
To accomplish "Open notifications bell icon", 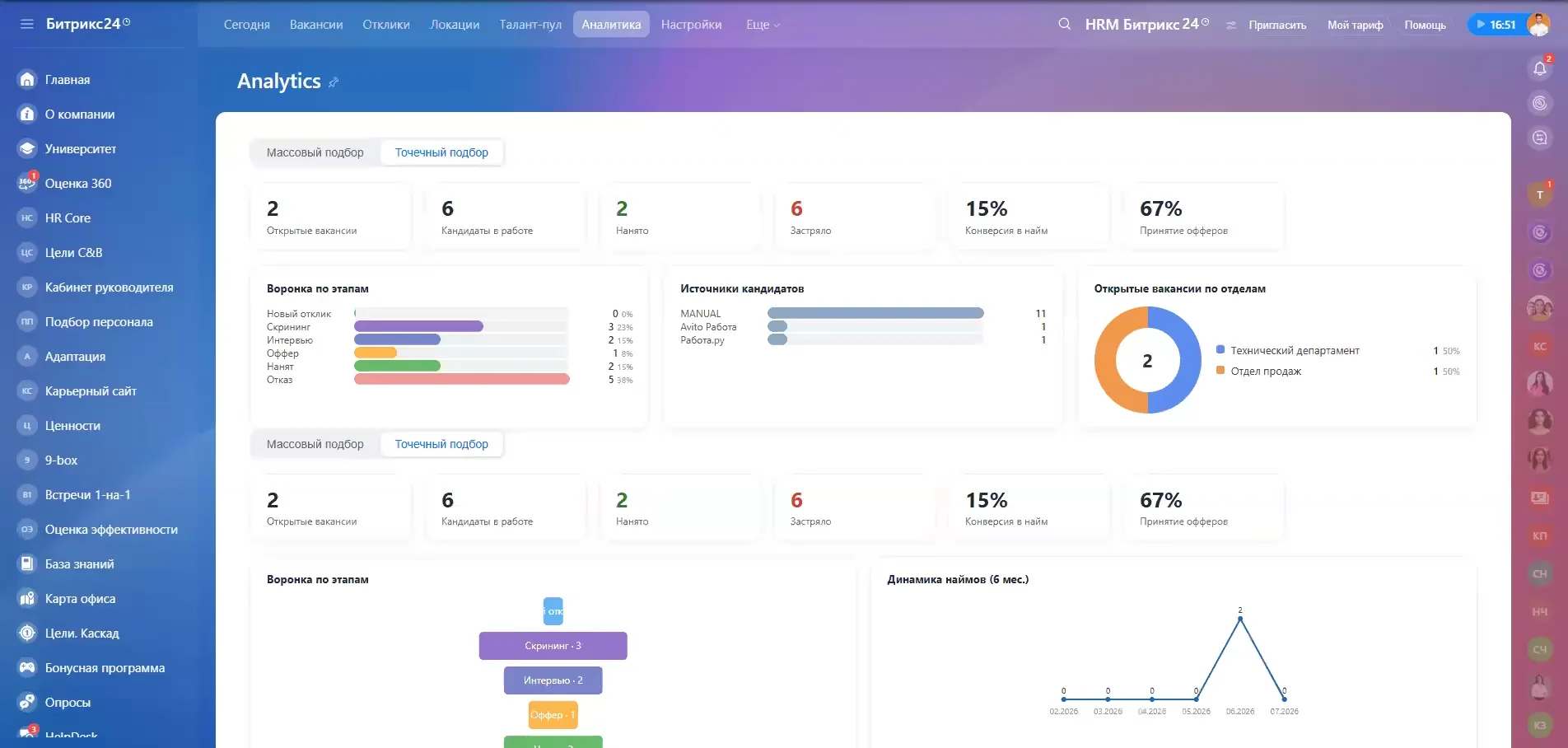I will pyautogui.click(x=1539, y=68).
